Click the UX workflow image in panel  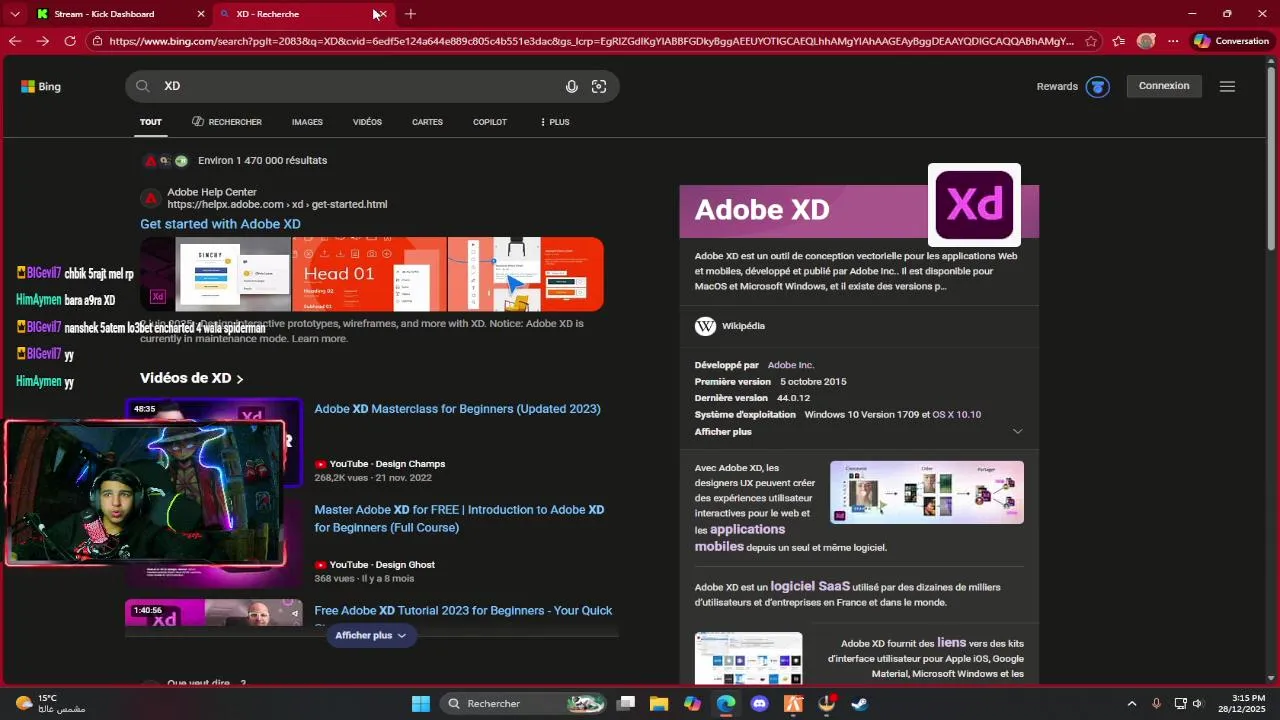pyautogui.click(x=927, y=492)
